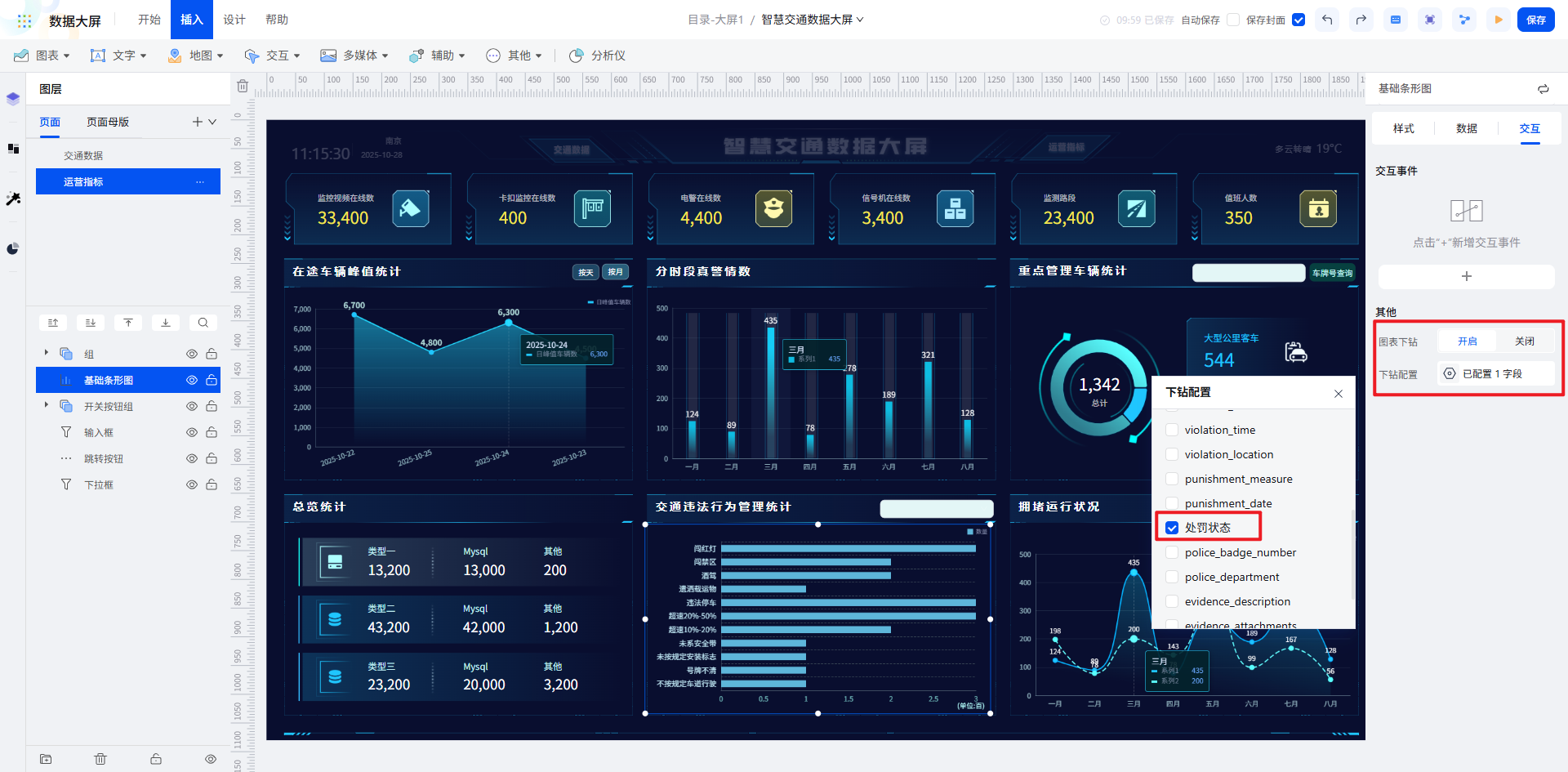
Task: Toggle the 保存封面 checkbox
Action: 1298,20
